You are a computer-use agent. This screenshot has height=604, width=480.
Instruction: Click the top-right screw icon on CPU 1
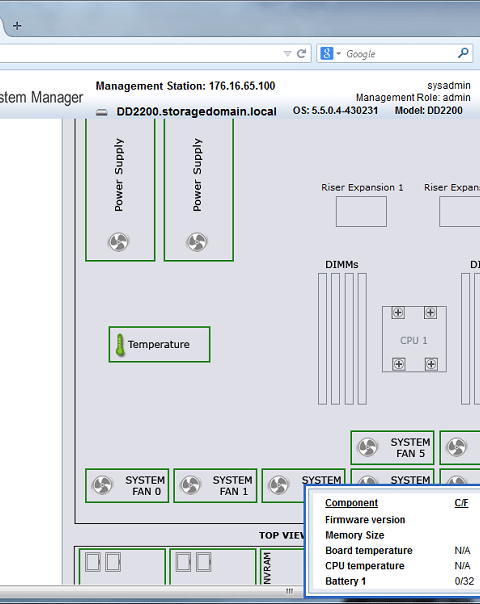coord(430,312)
